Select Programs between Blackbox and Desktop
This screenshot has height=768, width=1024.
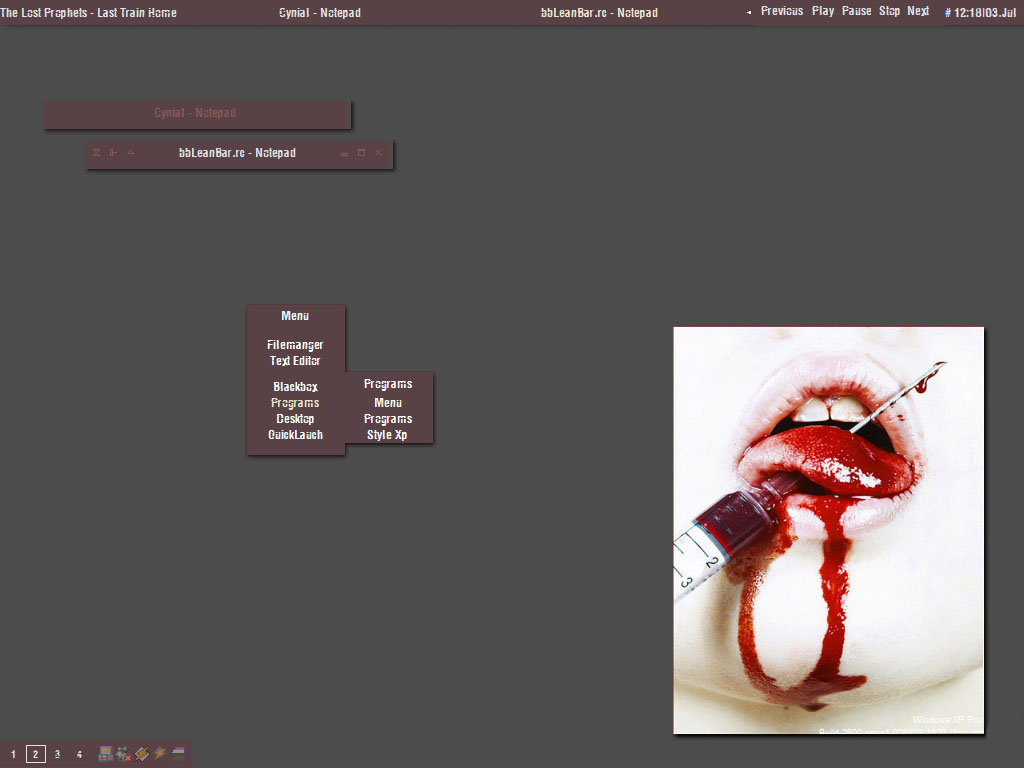tap(295, 403)
